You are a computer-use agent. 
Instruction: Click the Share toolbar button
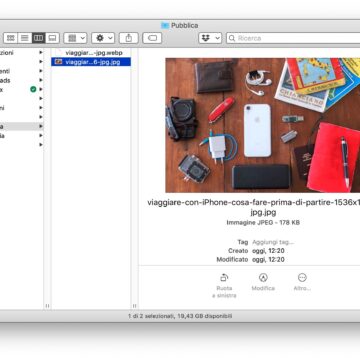129,38
